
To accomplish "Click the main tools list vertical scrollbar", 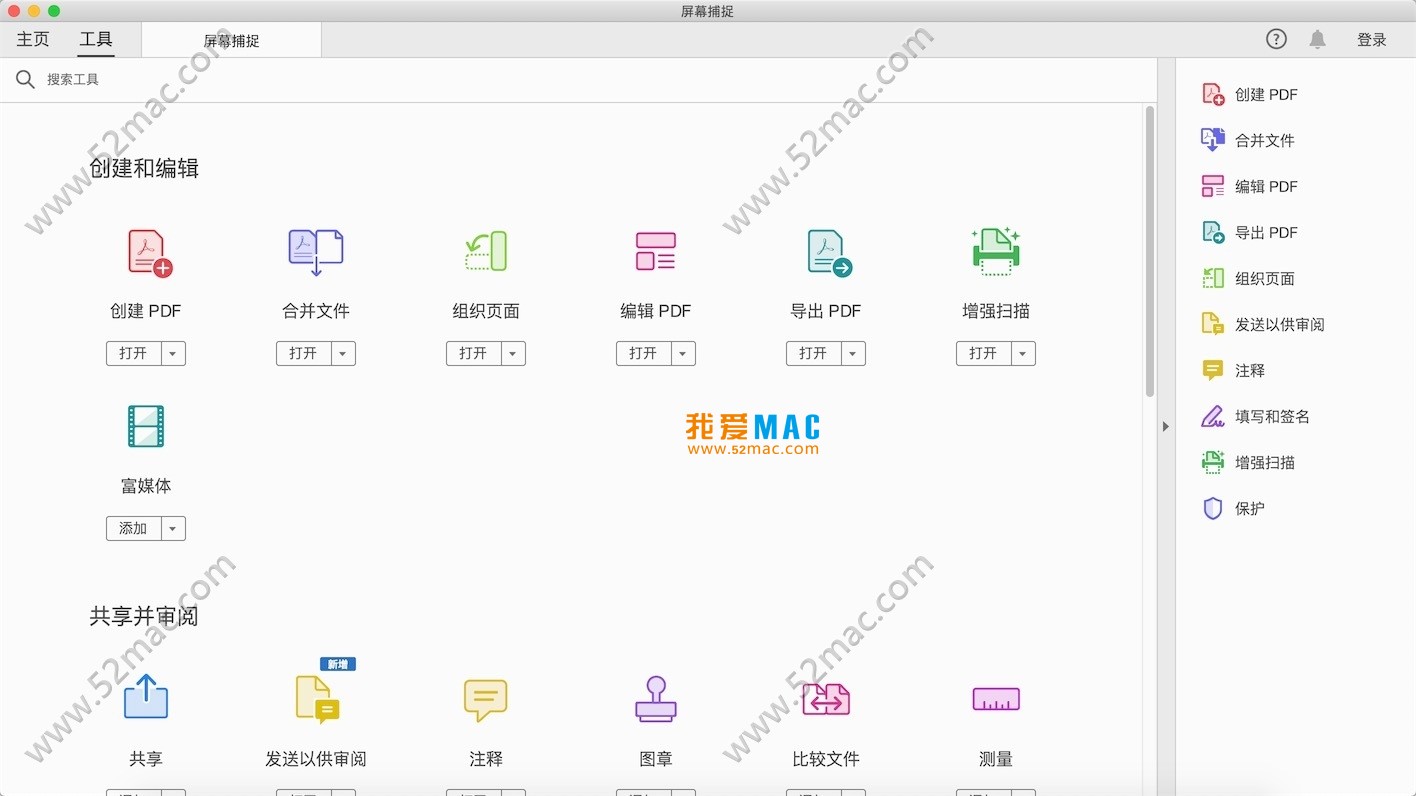I will 1150,250.
